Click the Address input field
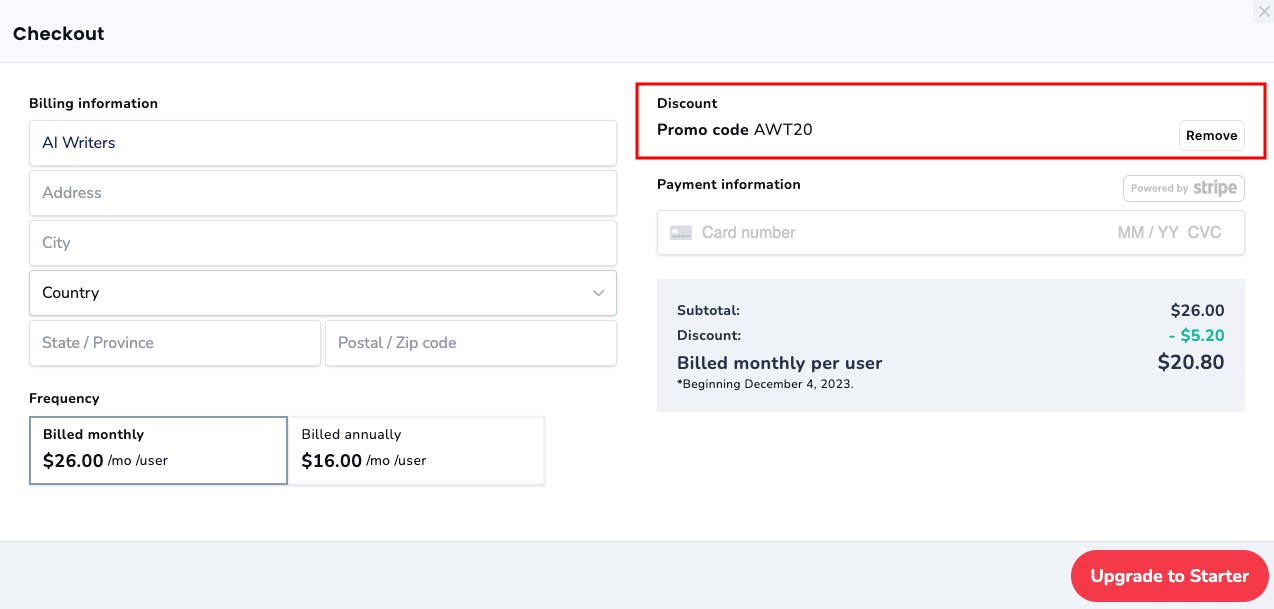 pyautogui.click(x=322, y=193)
